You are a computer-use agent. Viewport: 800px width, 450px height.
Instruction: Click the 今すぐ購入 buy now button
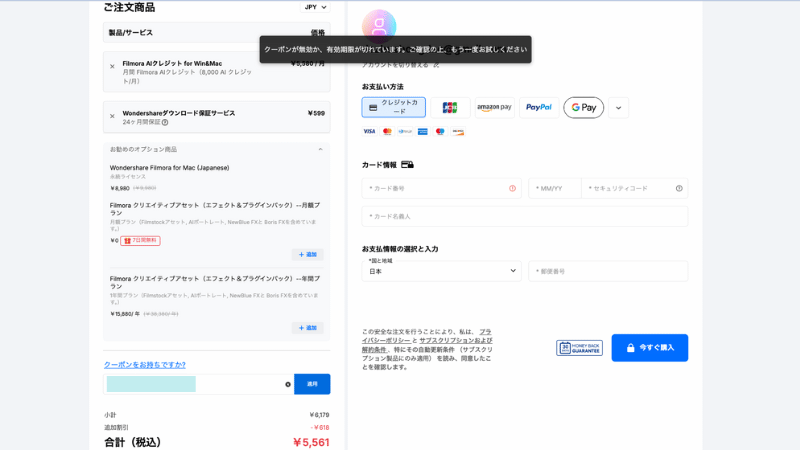[649, 347]
